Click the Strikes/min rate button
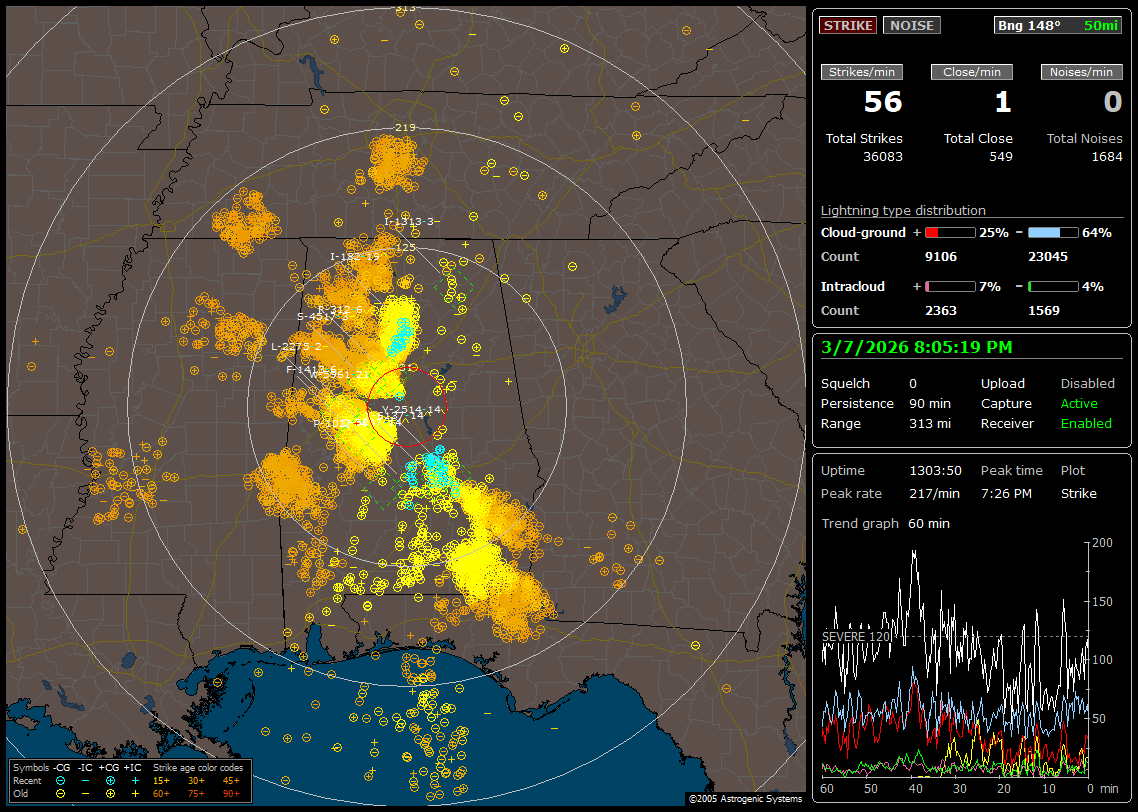Image resolution: width=1138 pixels, height=812 pixels. (862, 72)
